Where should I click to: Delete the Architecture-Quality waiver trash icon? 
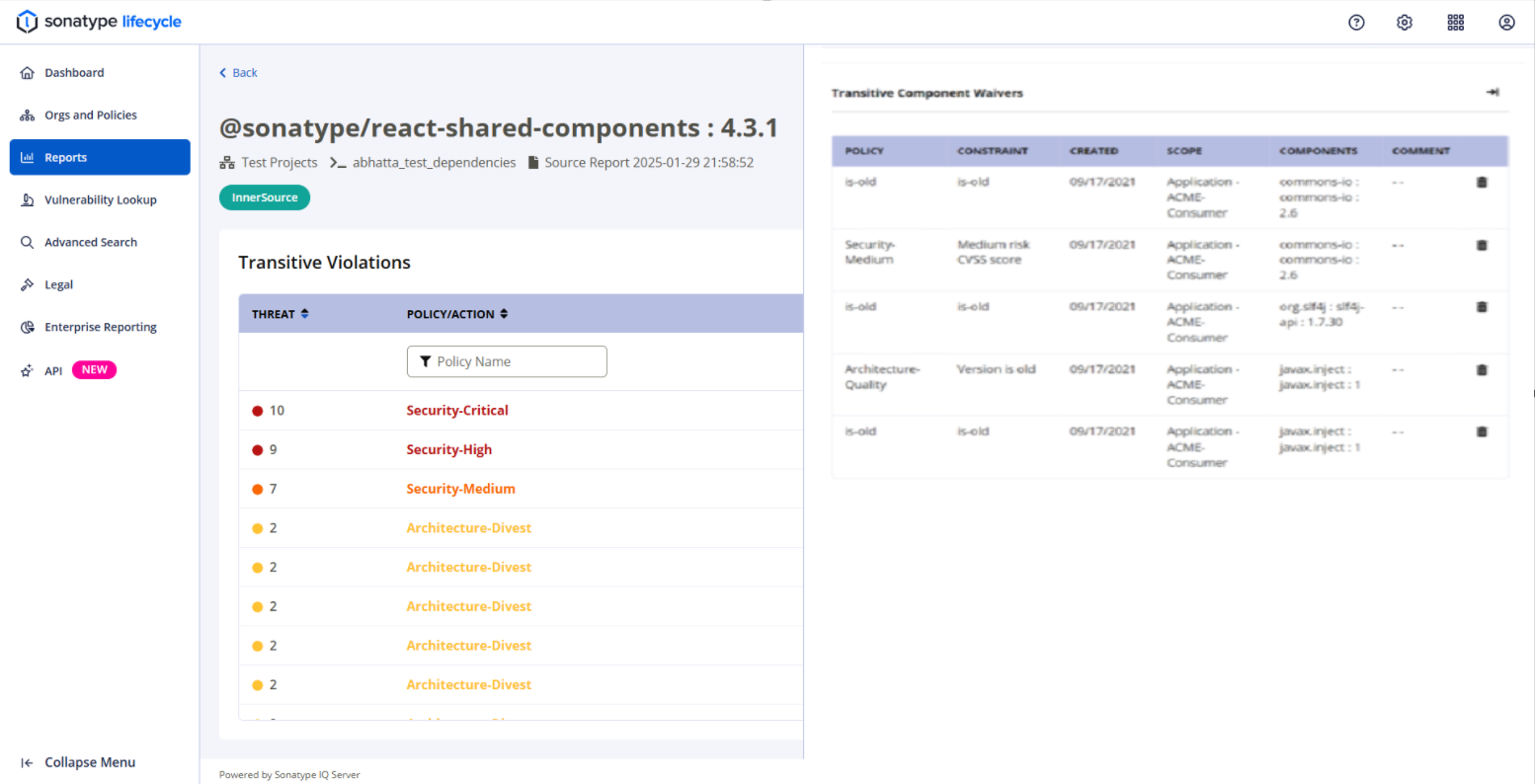pyautogui.click(x=1482, y=369)
